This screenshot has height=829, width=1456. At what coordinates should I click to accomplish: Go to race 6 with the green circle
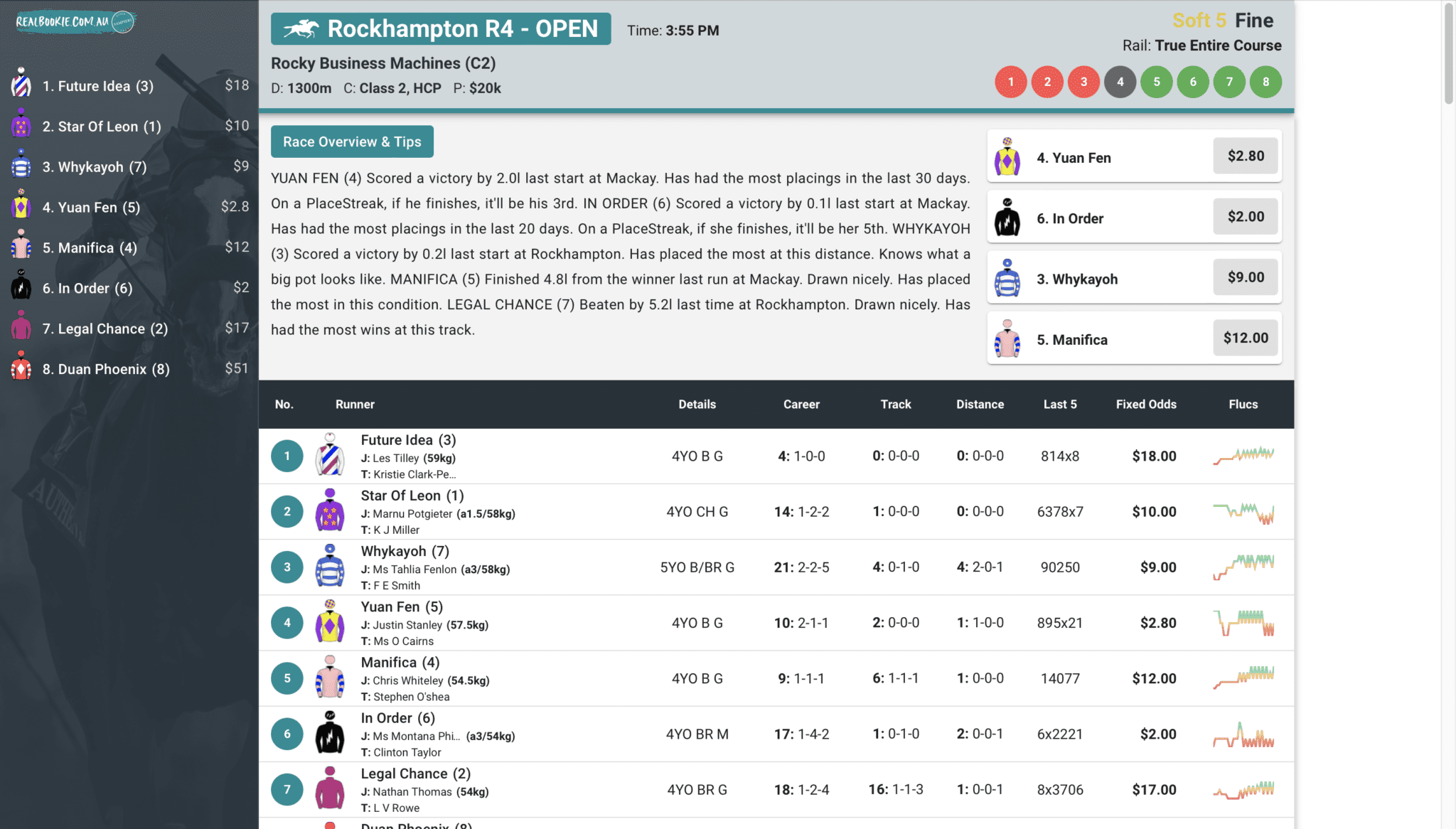click(x=1193, y=82)
